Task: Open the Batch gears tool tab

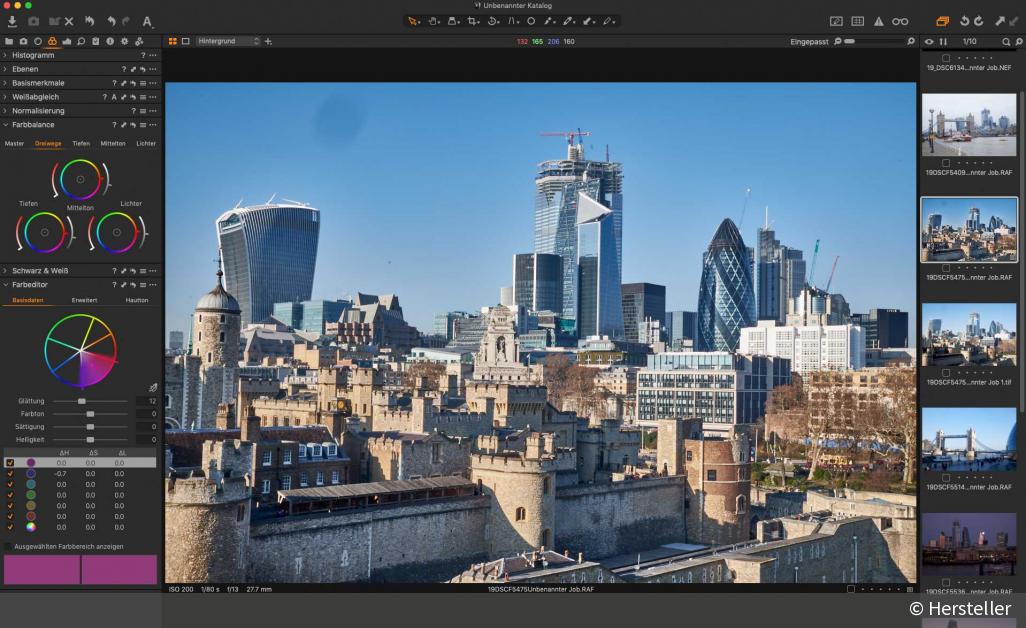Action: click(139, 41)
